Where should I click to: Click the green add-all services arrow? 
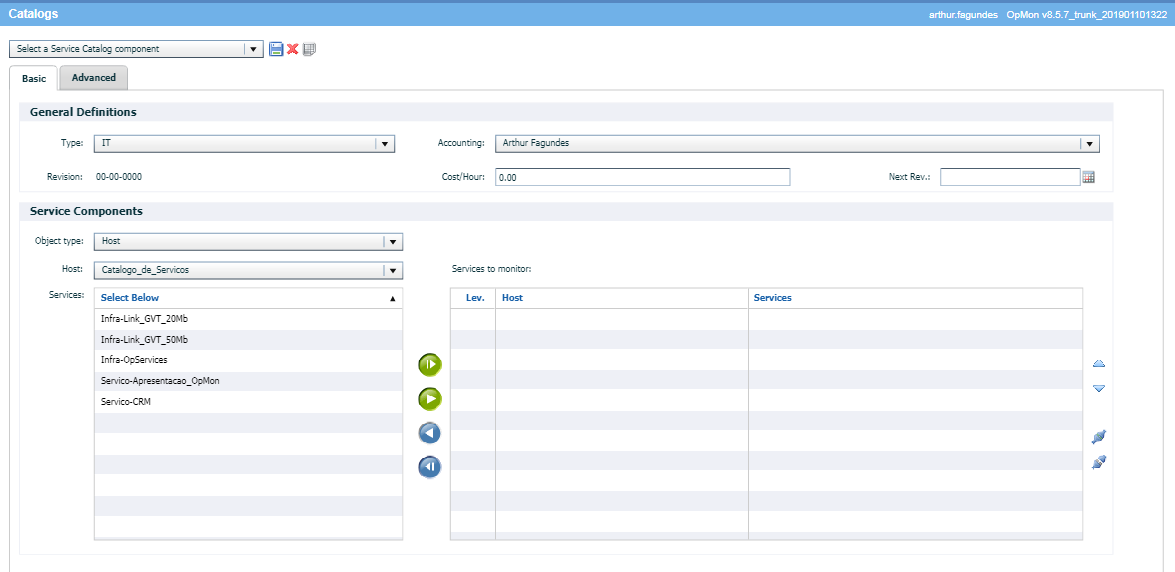pos(429,365)
